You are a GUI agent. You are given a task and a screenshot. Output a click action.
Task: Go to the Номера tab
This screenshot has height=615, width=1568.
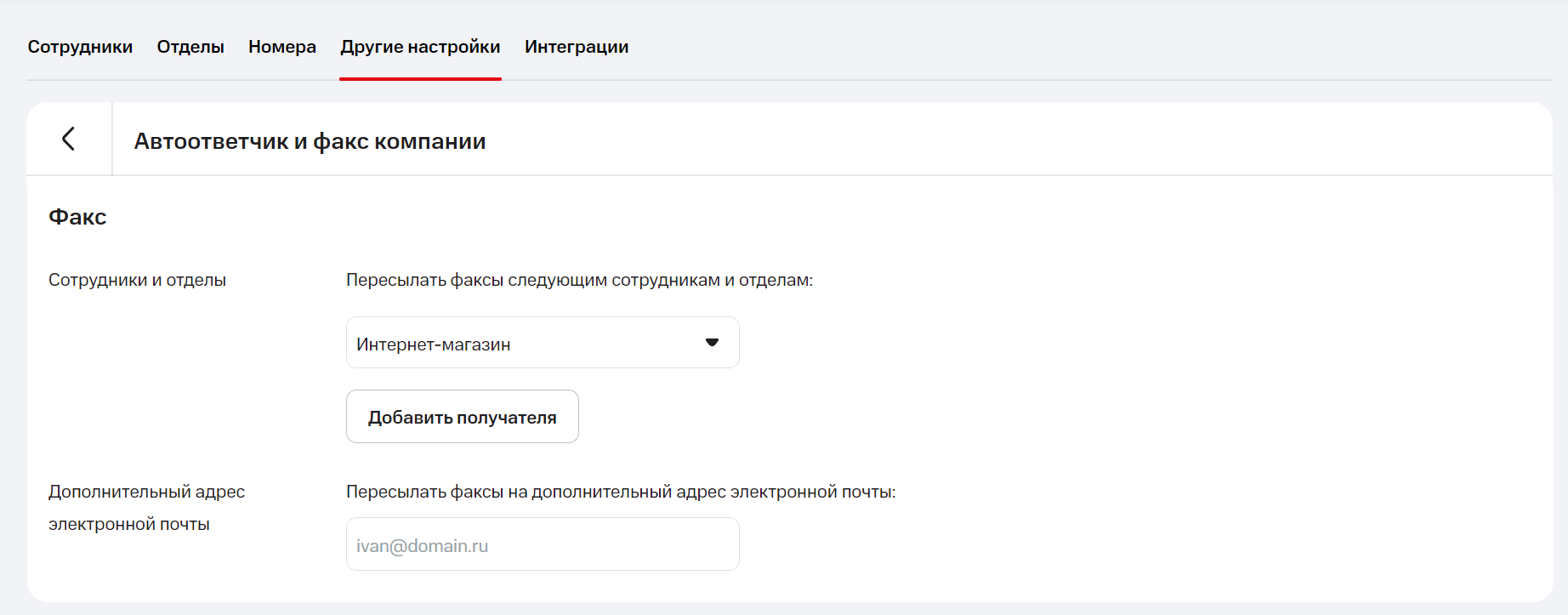[x=282, y=47]
